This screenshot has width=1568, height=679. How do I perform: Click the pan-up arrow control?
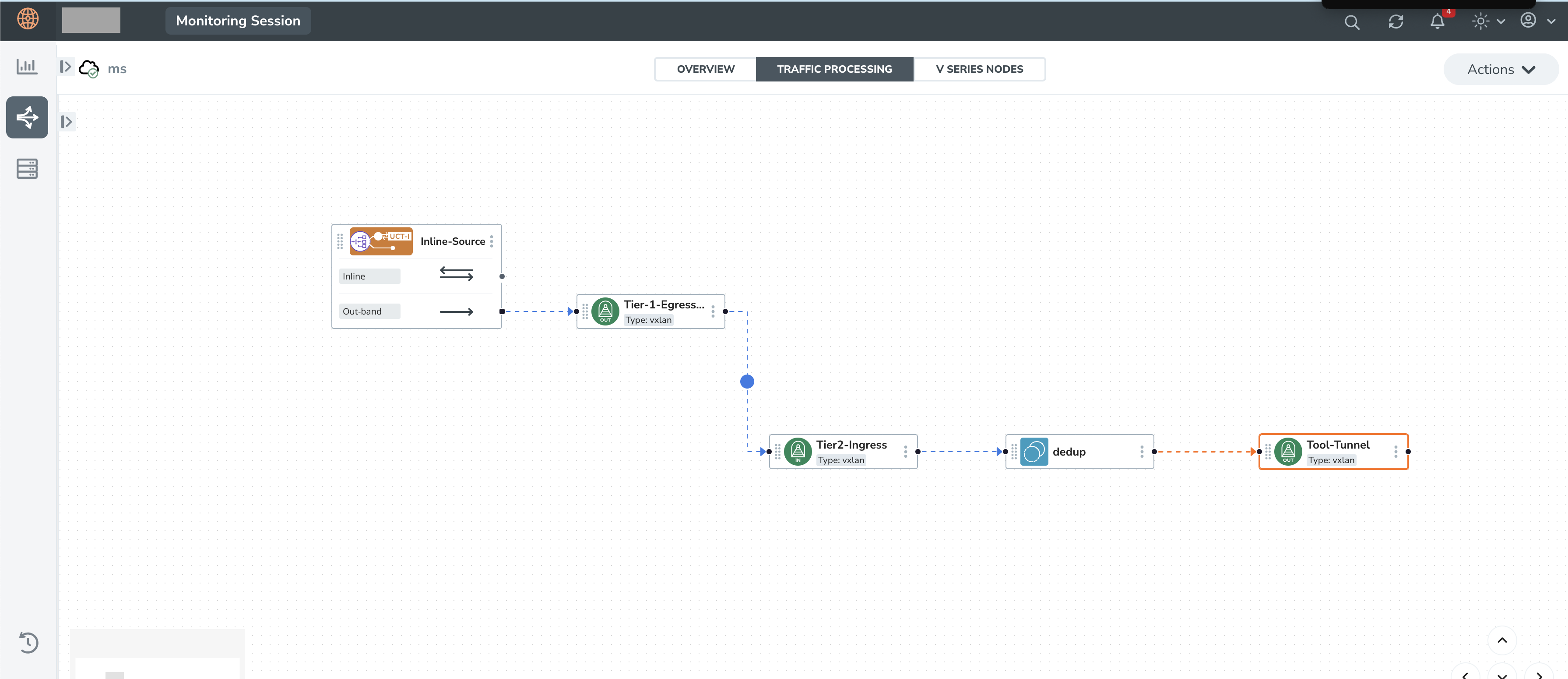point(1501,640)
